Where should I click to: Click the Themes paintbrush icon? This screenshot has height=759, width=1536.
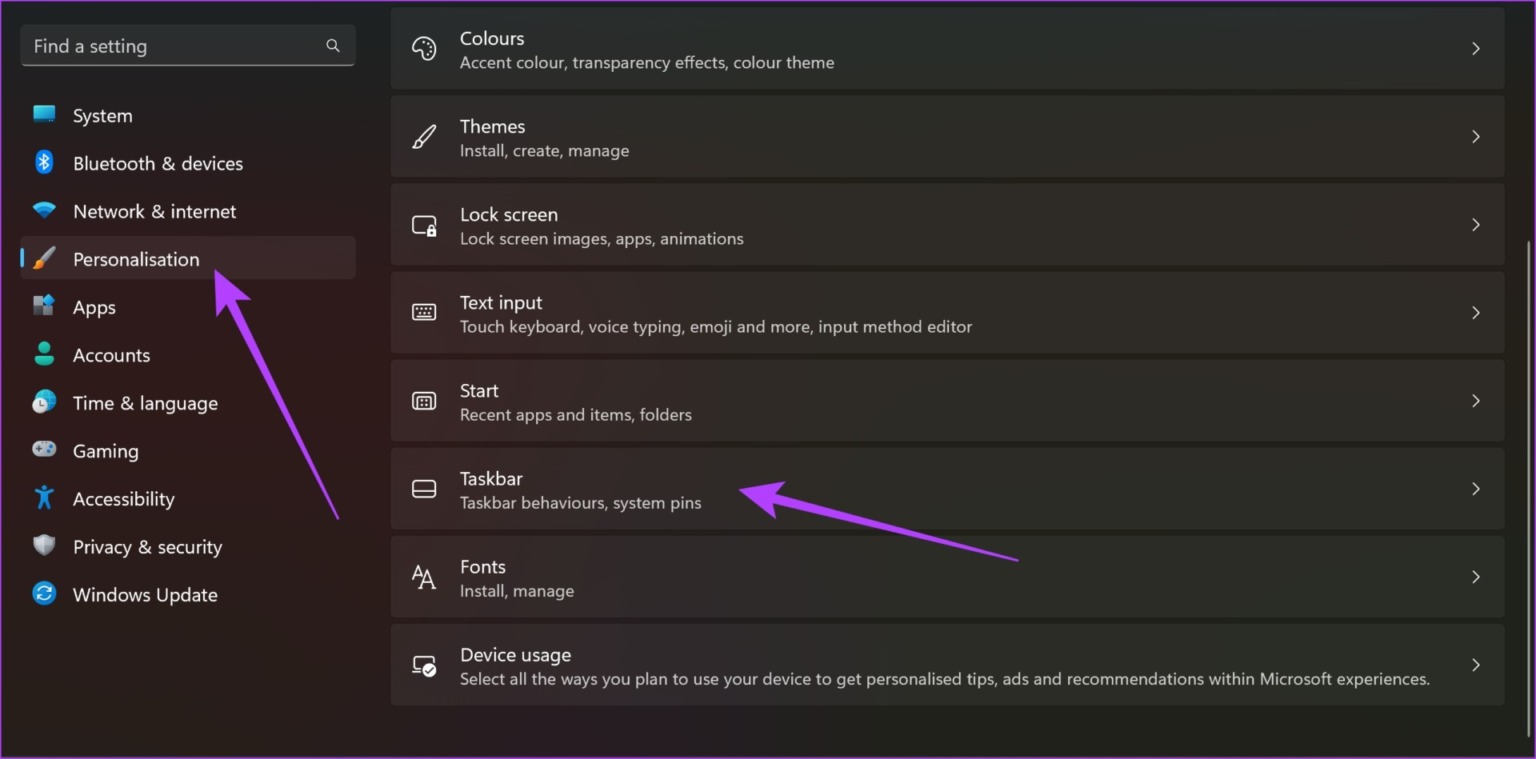pos(424,137)
